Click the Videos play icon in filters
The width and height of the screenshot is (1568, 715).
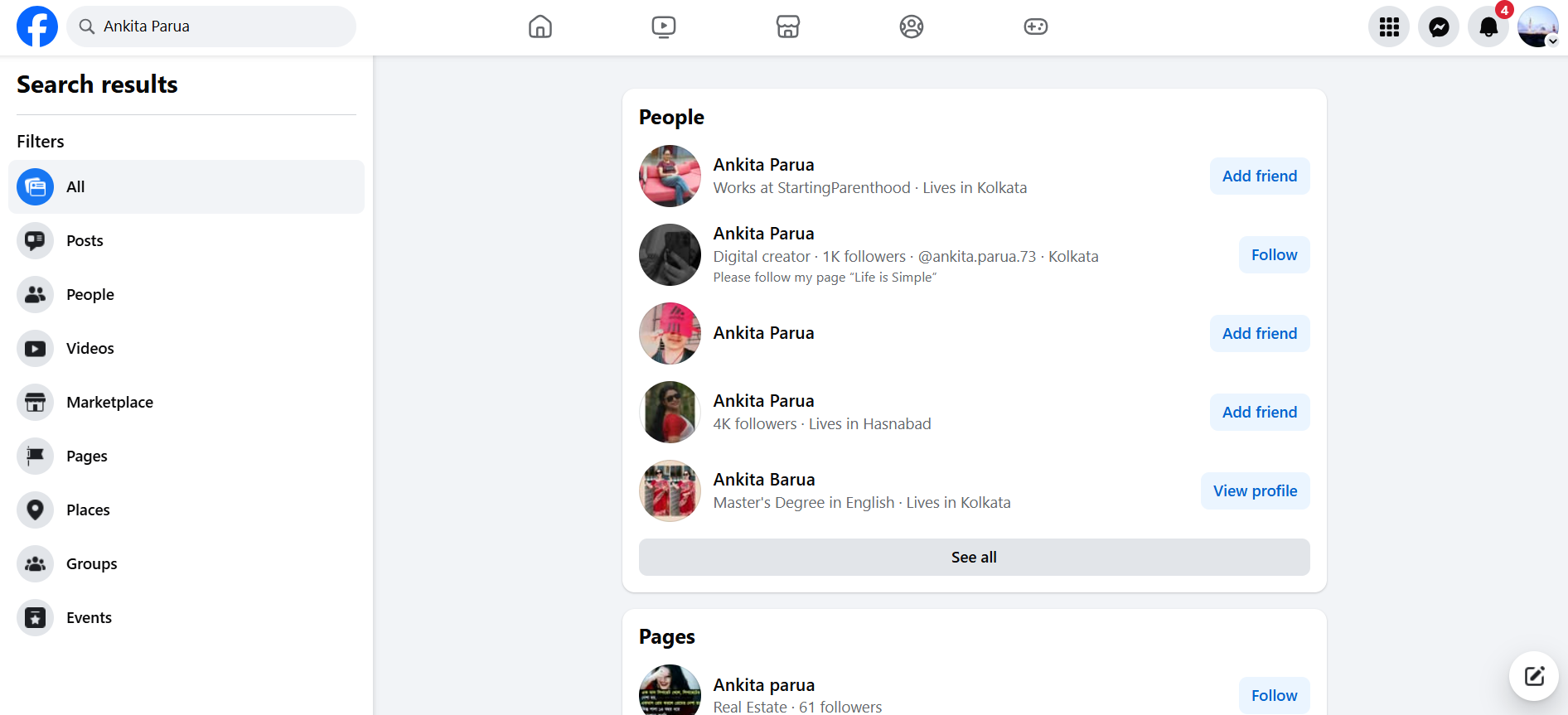click(x=35, y=349)
